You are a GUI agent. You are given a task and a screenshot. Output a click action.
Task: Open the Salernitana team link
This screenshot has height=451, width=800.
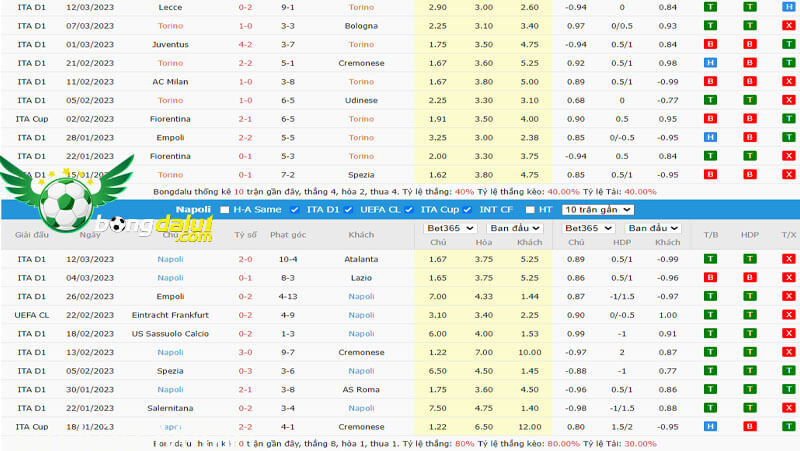pyautogui.click(x=170, y=408)
